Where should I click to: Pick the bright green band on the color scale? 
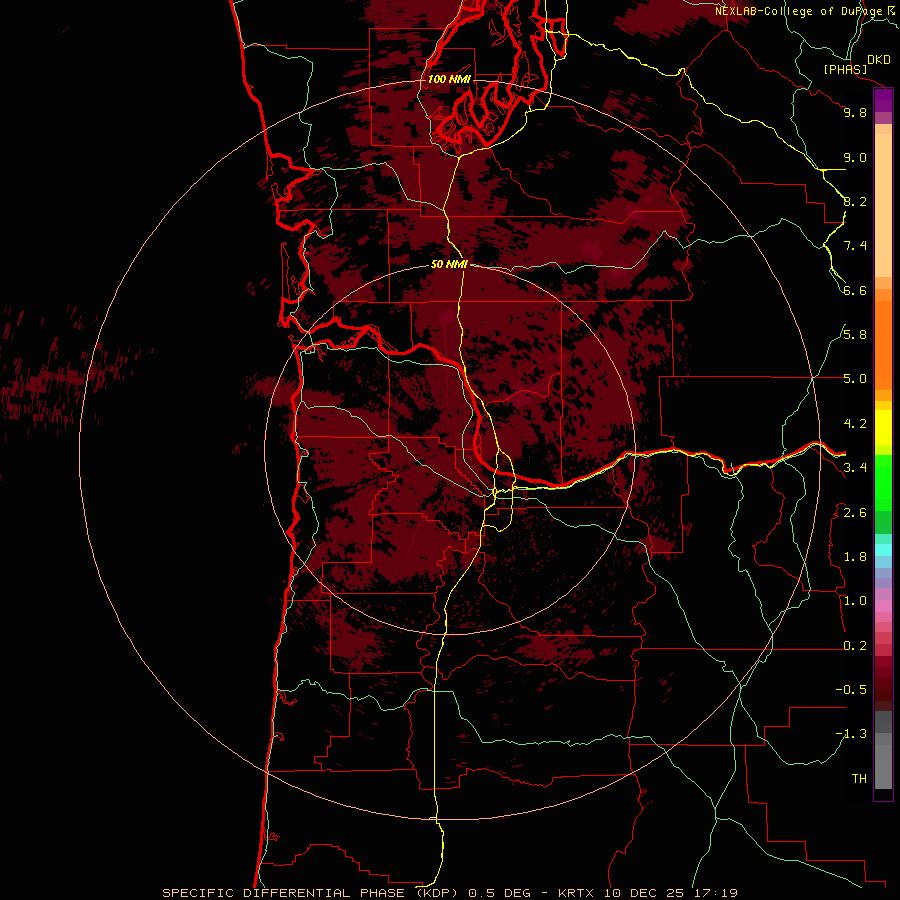[x=883, y=483]
